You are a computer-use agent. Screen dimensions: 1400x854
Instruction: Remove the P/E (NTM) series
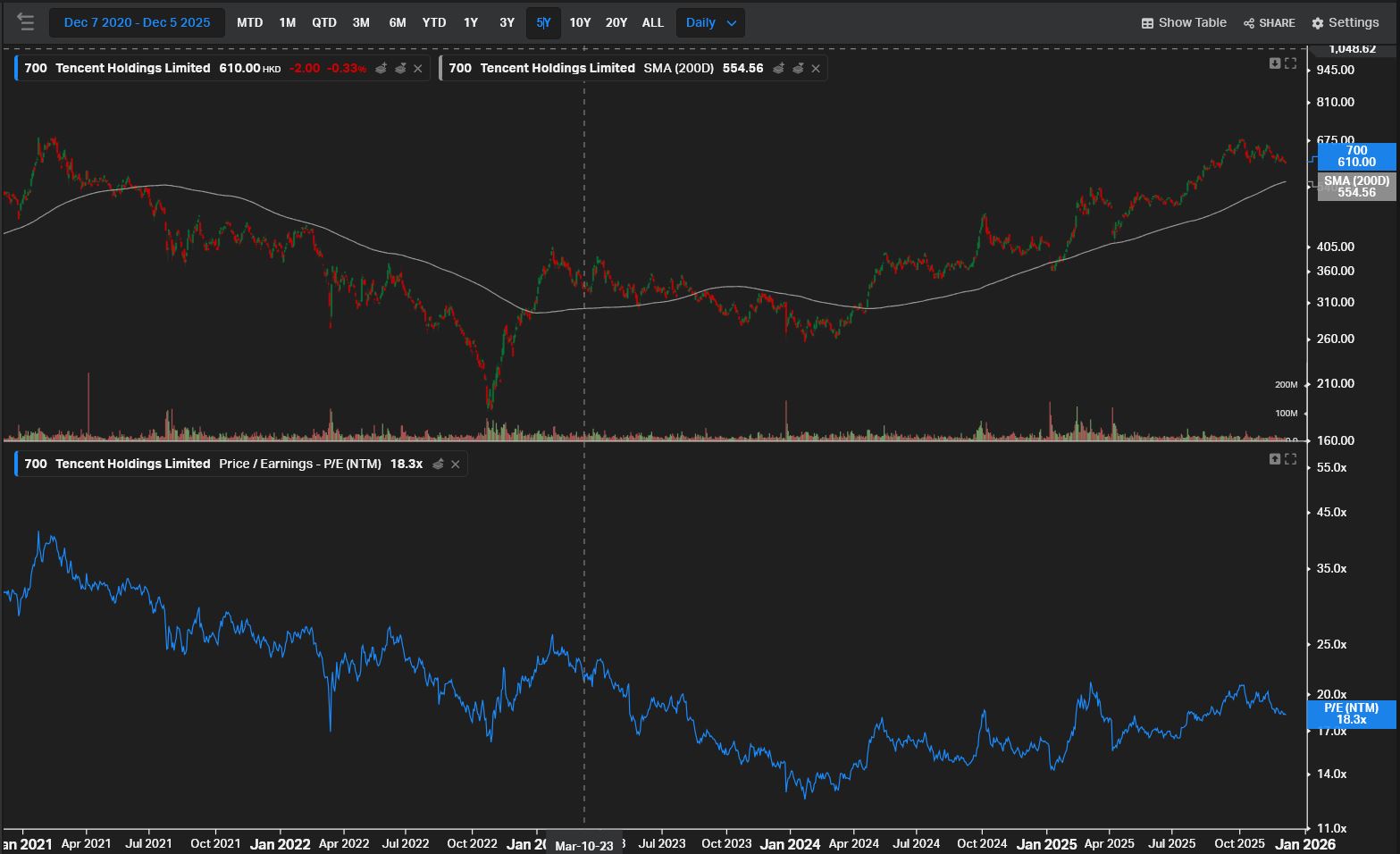point(456,464)
